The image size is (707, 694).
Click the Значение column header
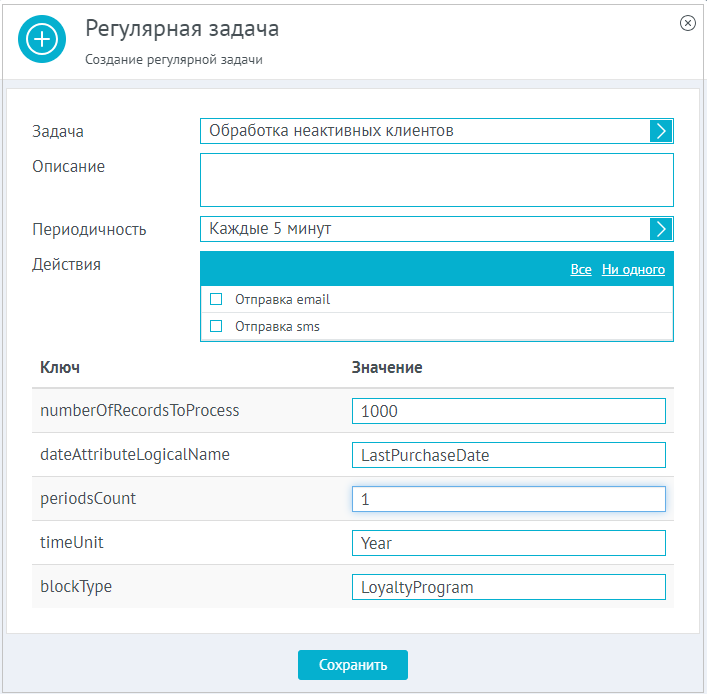pyautogui.click(x=387, y=368)
